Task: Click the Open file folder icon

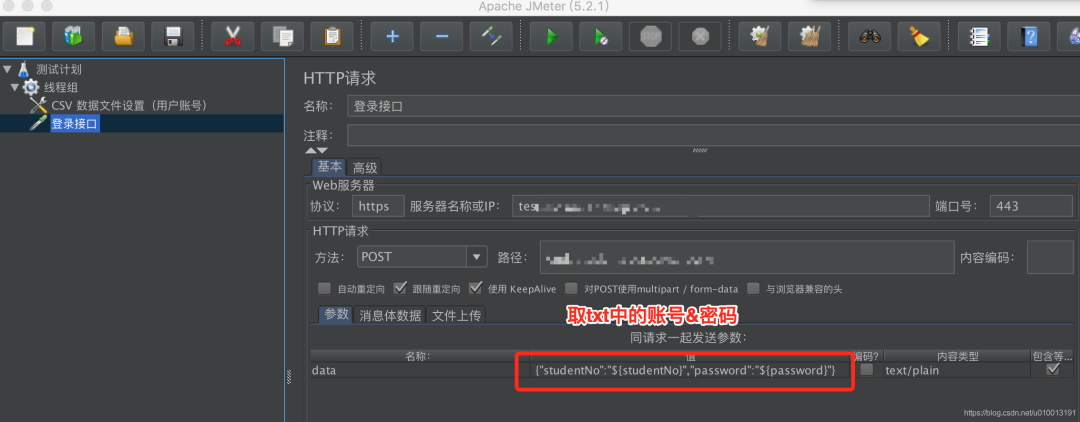Action: click(x=123, y=36)
